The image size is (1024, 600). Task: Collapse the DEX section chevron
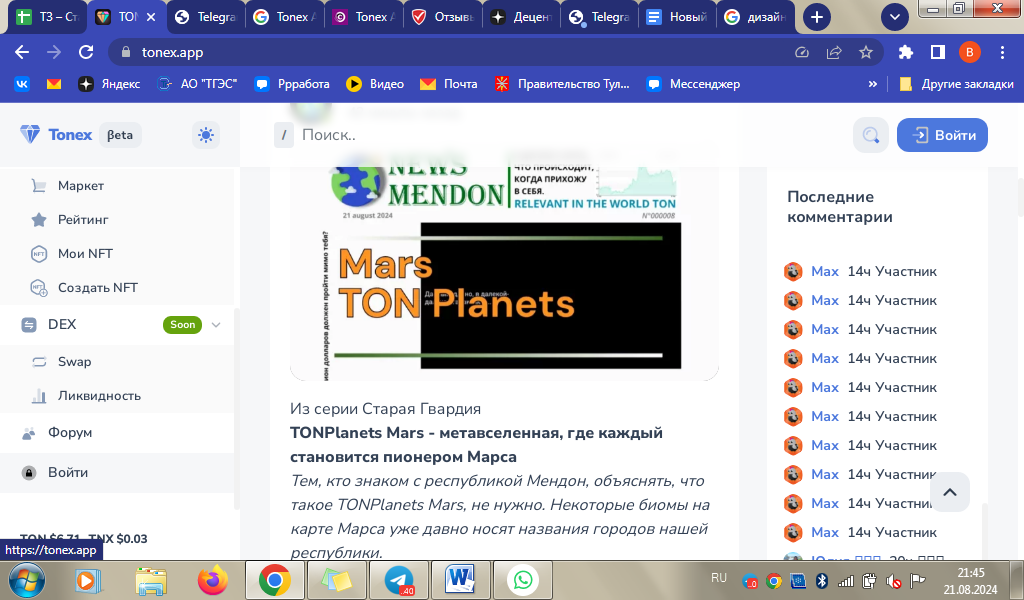tap(216, 324)
